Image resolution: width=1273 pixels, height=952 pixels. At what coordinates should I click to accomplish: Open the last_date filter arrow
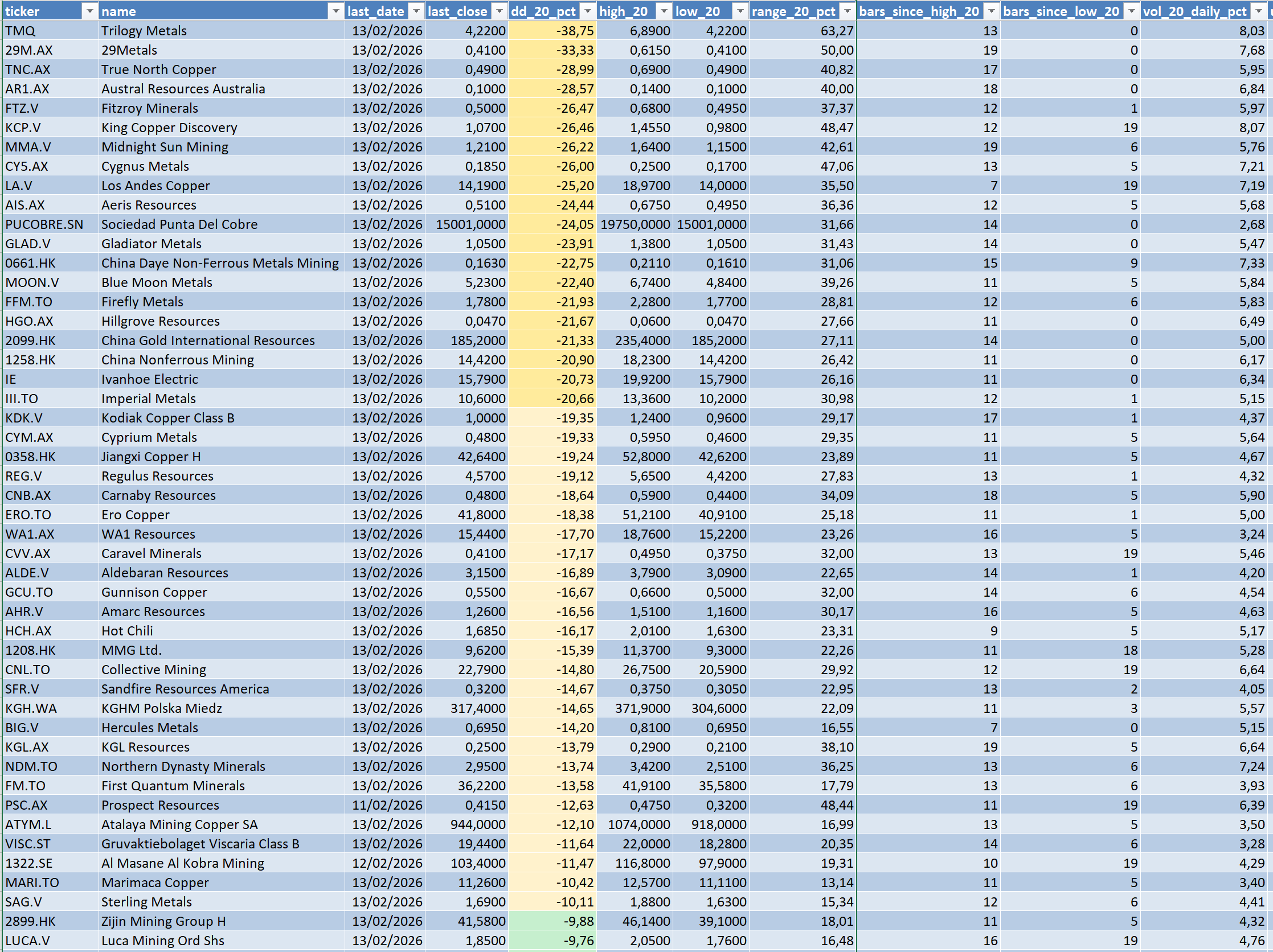(416, 11)
